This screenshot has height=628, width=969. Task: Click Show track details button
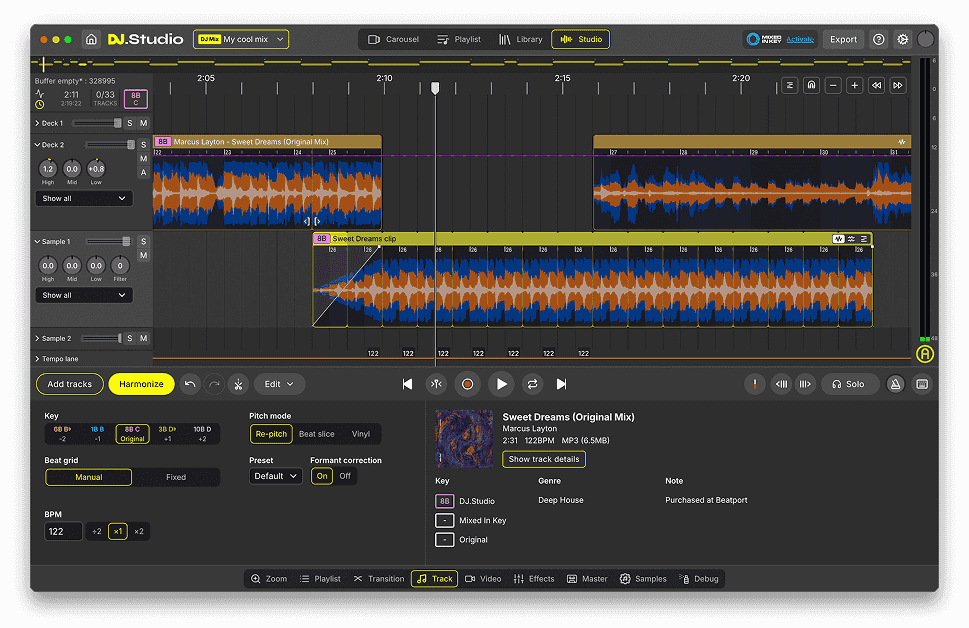click(x=544, y=459)
